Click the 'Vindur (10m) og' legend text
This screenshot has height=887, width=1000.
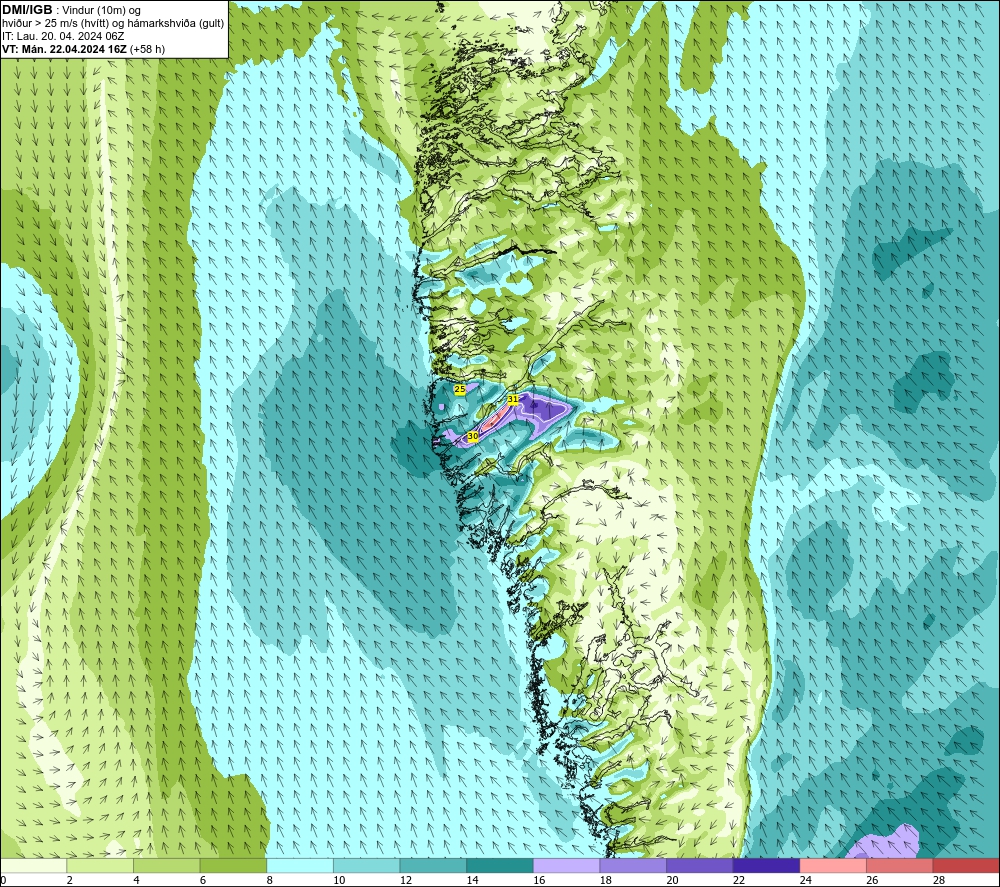pyautogui.click(x=101, y=11)
